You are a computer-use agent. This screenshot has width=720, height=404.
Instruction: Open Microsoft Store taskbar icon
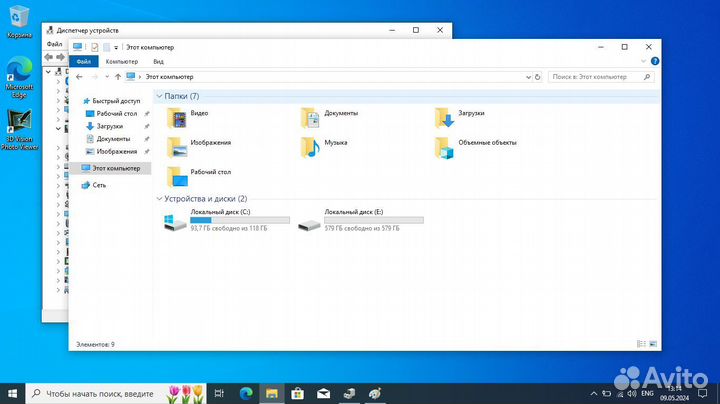pos(298,393)
